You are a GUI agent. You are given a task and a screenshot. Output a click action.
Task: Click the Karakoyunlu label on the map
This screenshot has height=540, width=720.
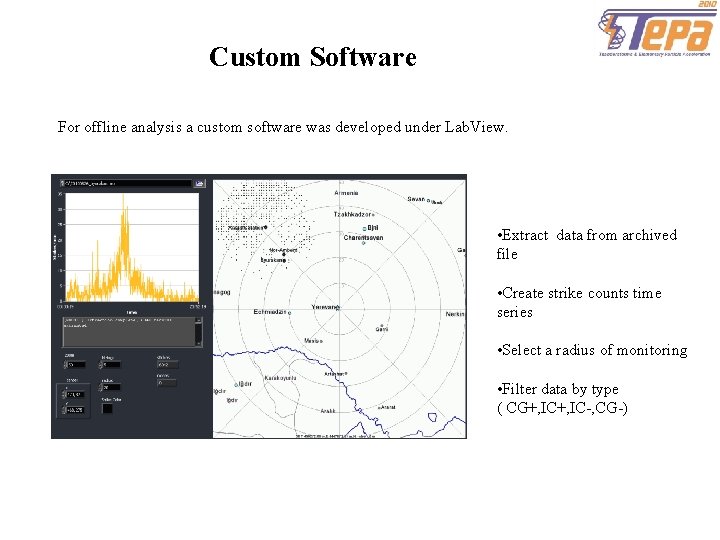tap(280, 378)
